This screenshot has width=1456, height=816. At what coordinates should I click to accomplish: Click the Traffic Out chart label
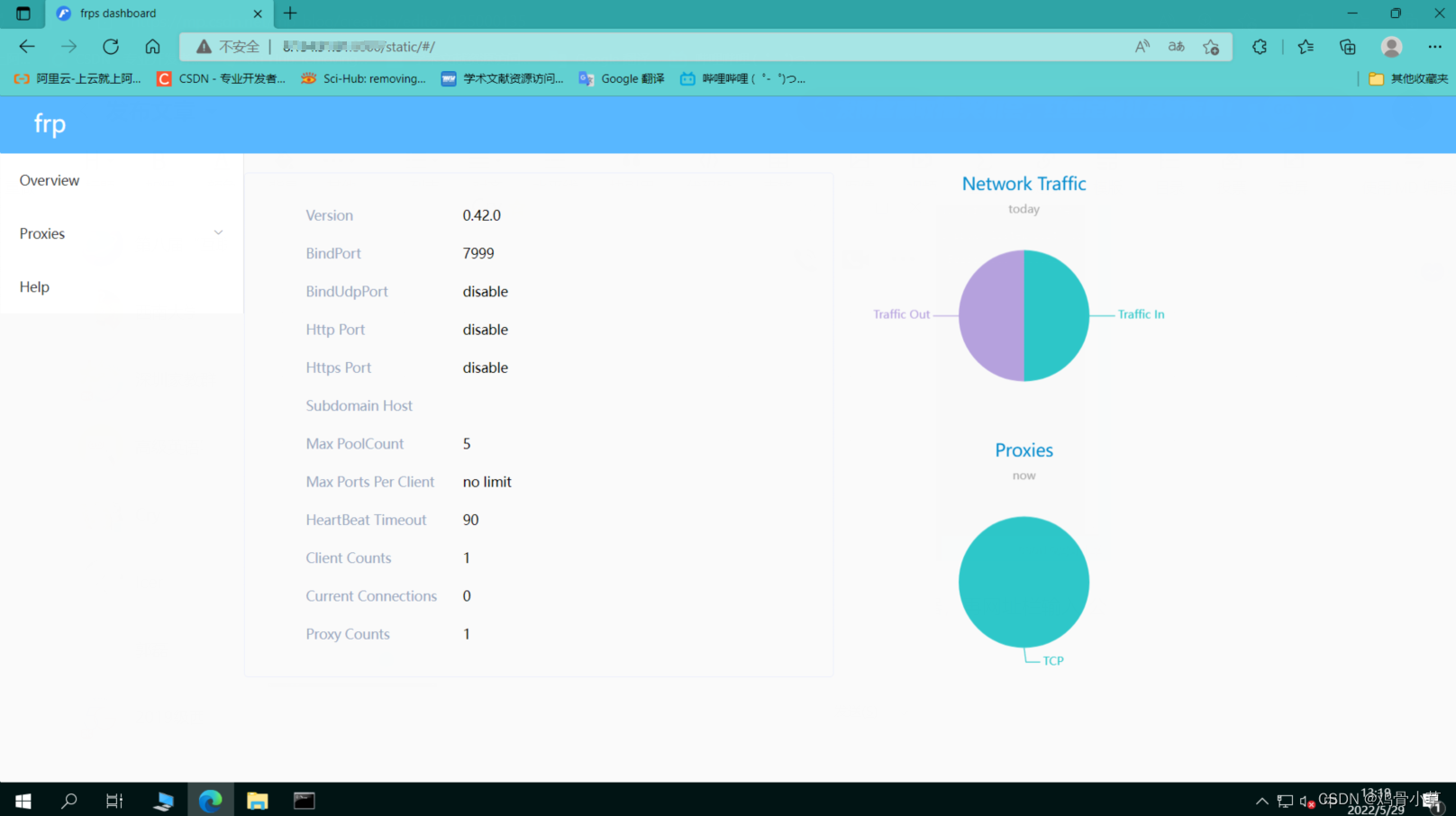click(x=901, y=314)
